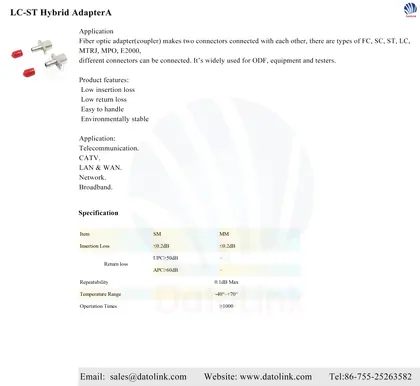Click the Return loss row label

tap(116, 264)
